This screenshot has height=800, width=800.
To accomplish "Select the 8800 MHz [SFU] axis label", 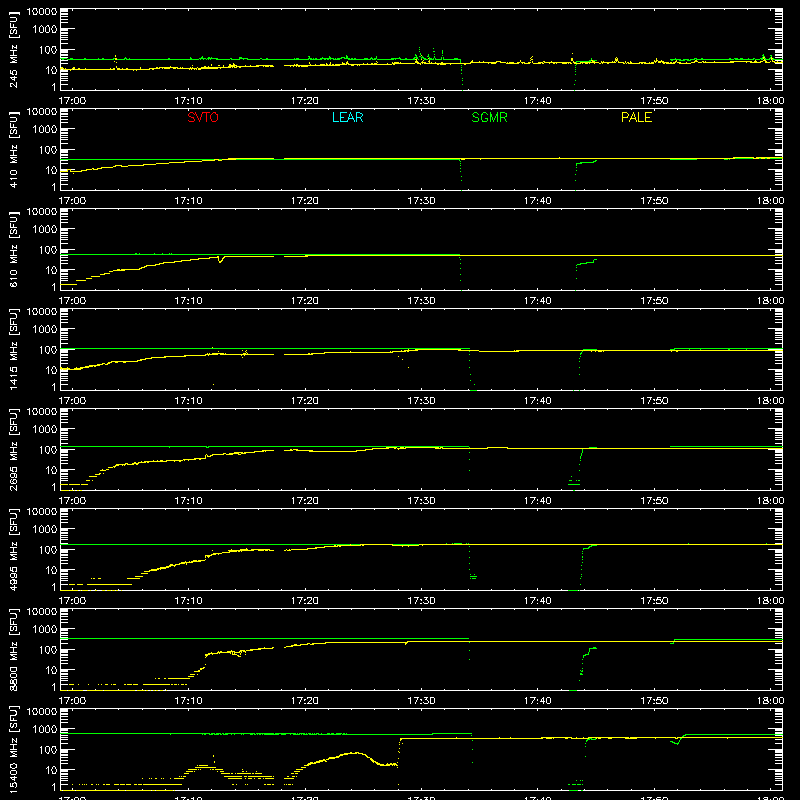I will [14, 649].
